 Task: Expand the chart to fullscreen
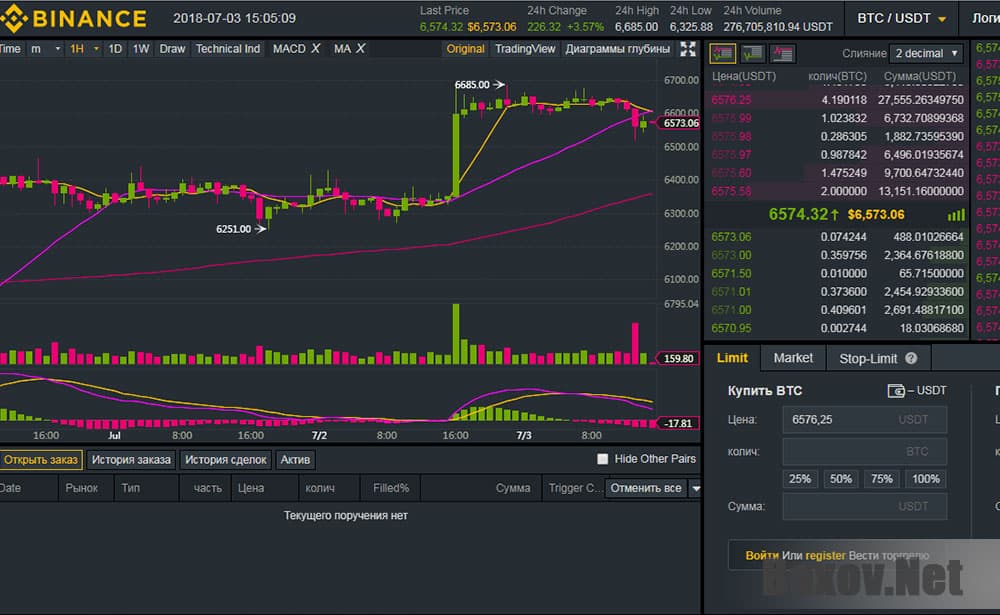tap(688, 48)
